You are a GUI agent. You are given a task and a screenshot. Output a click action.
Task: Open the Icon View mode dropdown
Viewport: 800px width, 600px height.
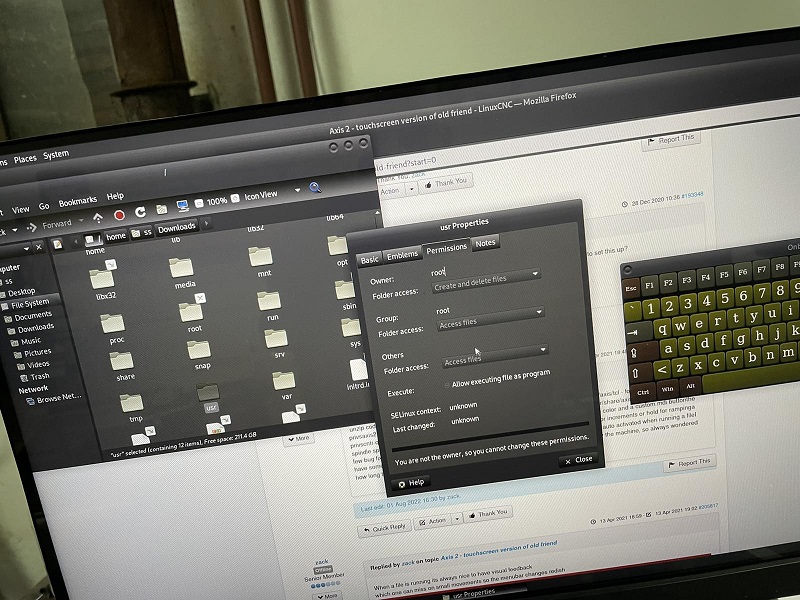tap(297, 190)
